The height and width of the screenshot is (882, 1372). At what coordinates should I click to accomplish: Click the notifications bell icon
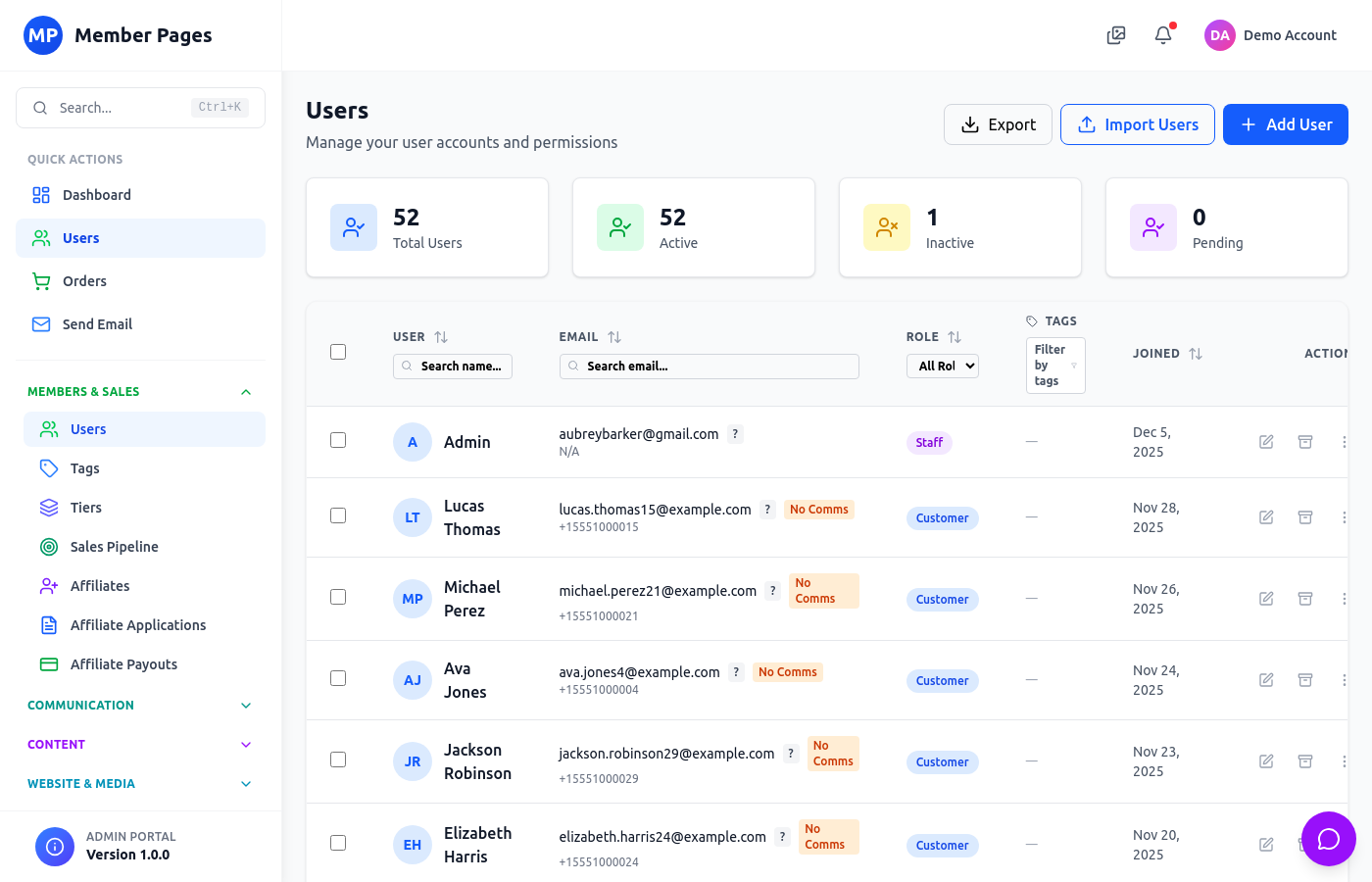click(x=1163, y=35)
